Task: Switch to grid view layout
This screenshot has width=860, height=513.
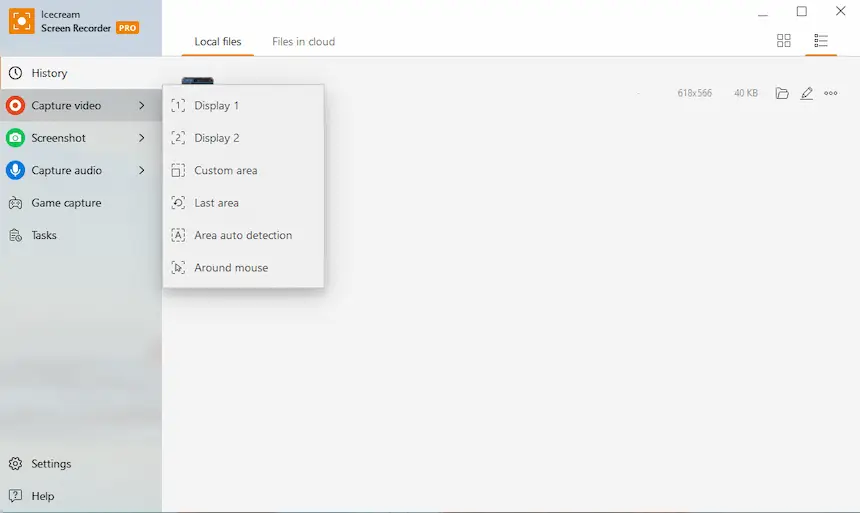Action: coord(784,41)
